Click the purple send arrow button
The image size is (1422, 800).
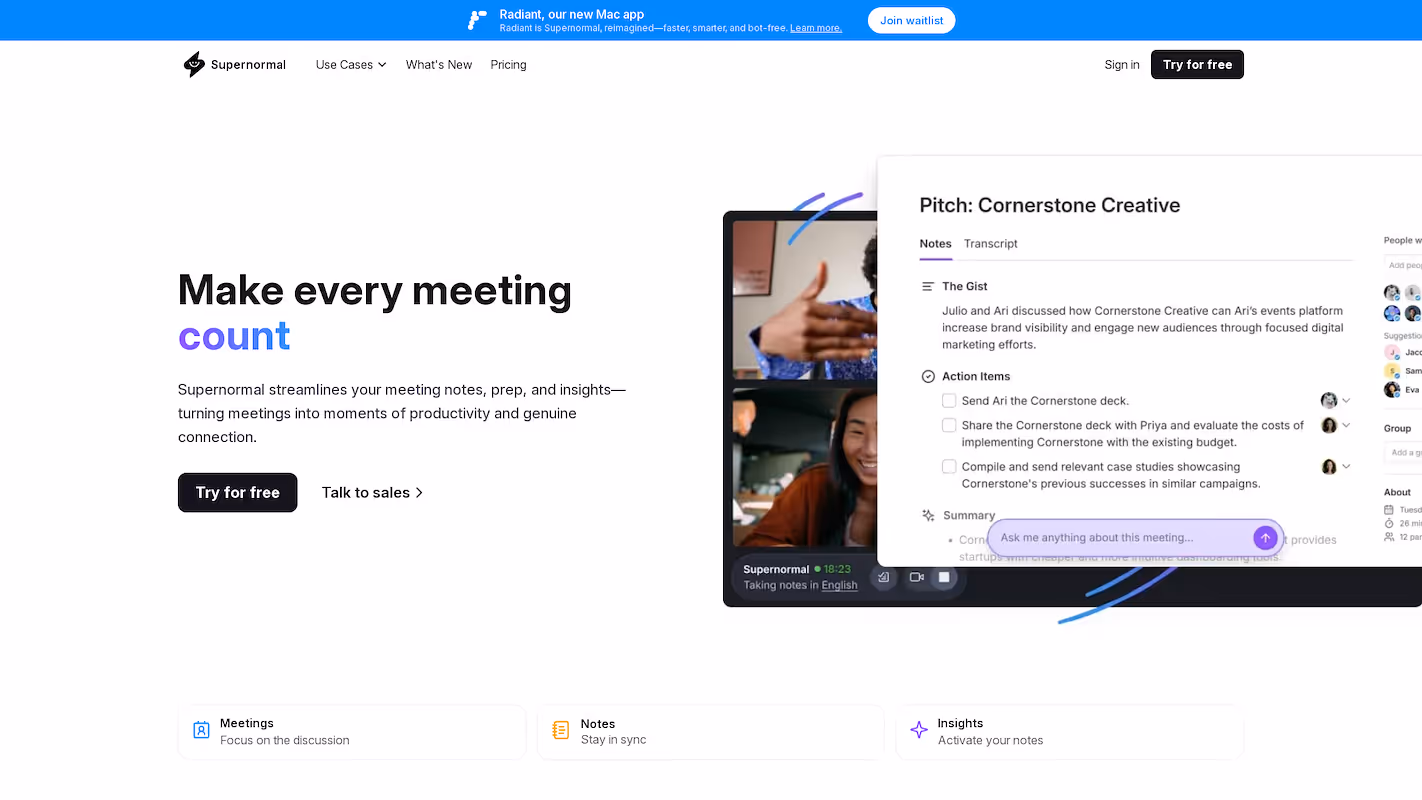pyautogui.click(x=1265, y=538)
